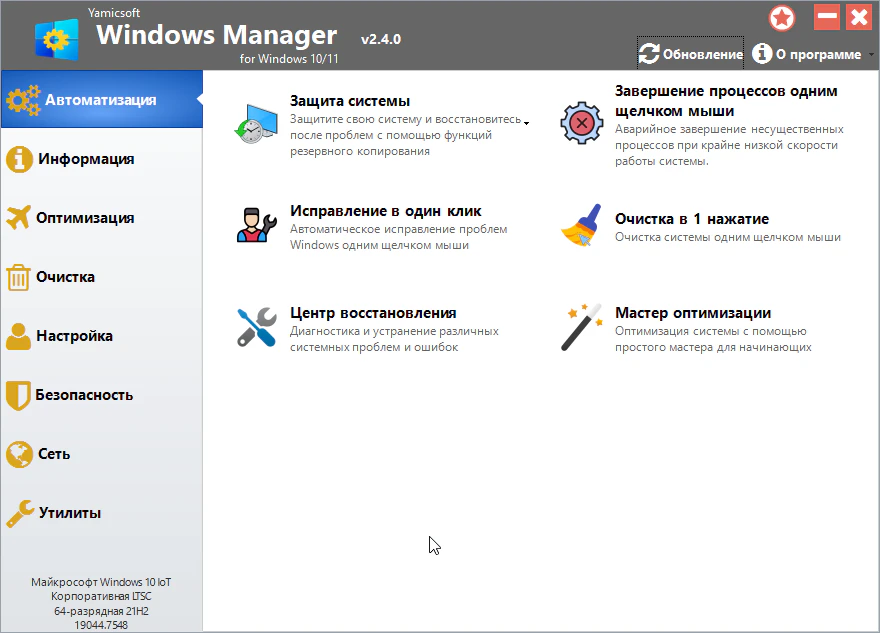Click the text 'Корпоративная LTSC'
The width and height of the screenshot is (880, 633).
[x=101, y=597]
